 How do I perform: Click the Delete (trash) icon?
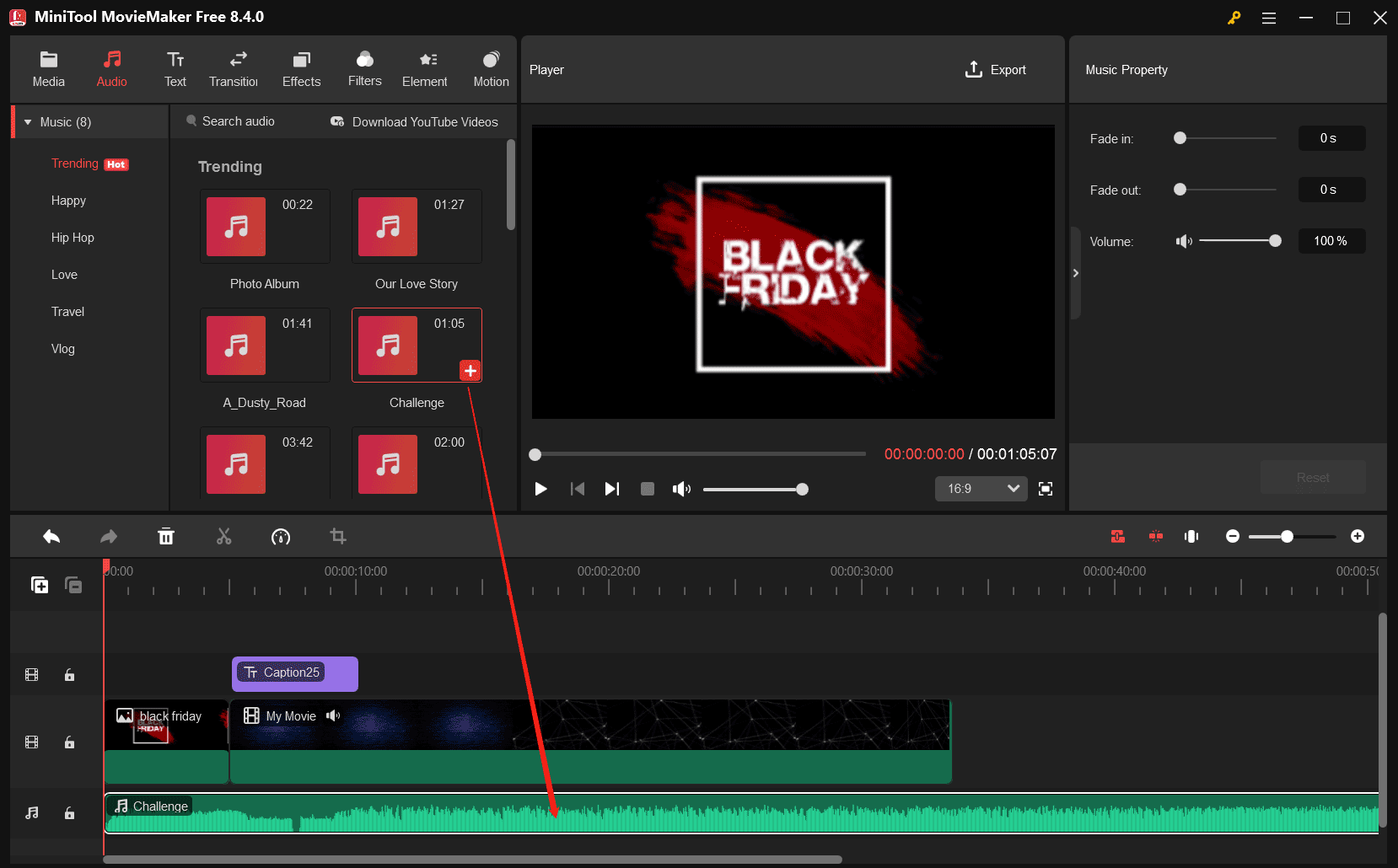pos(166,536)
